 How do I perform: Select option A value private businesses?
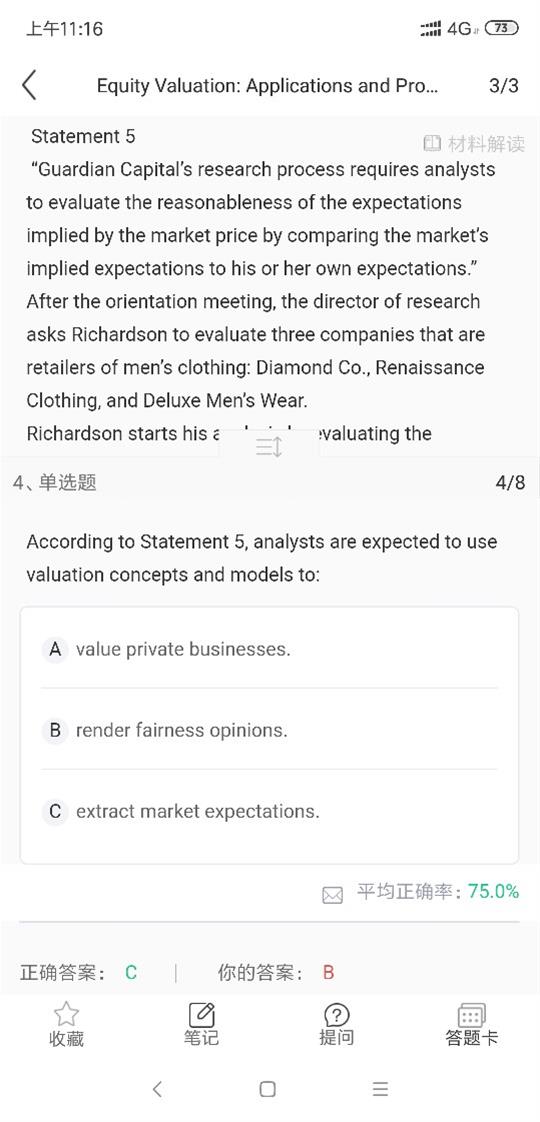pos(269,649)
